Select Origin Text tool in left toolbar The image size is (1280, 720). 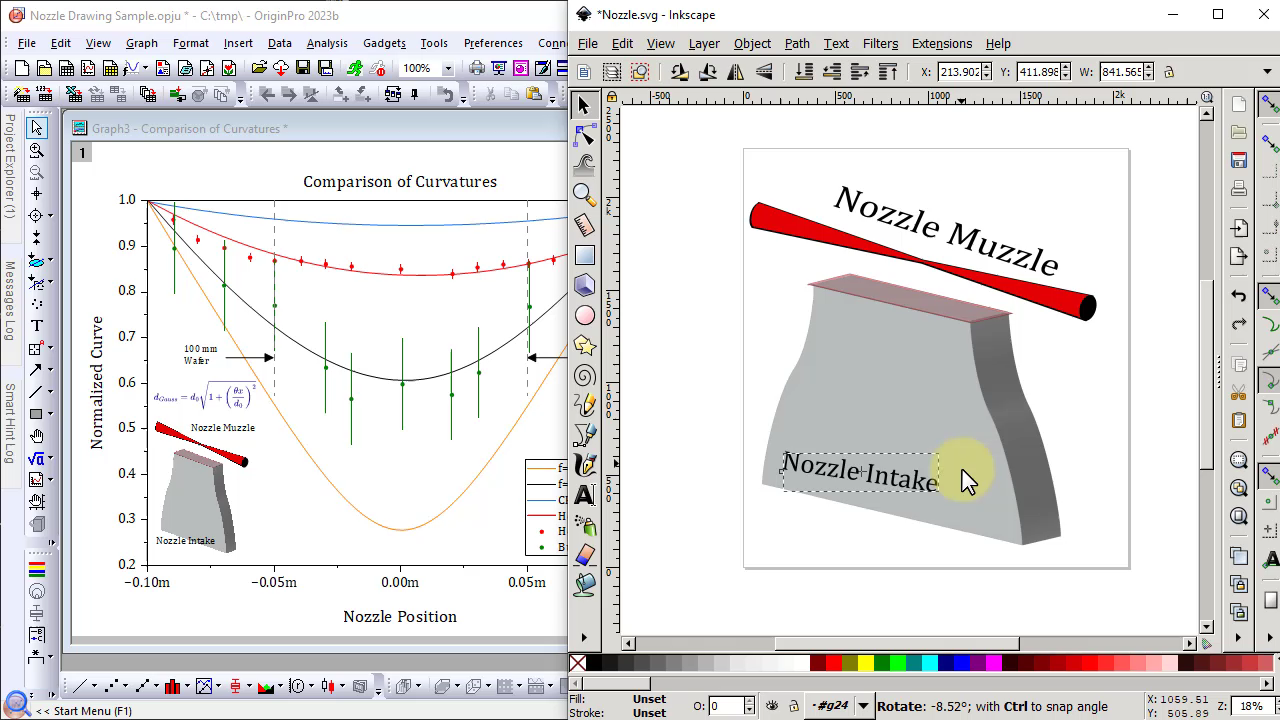[x=37, y=326]
